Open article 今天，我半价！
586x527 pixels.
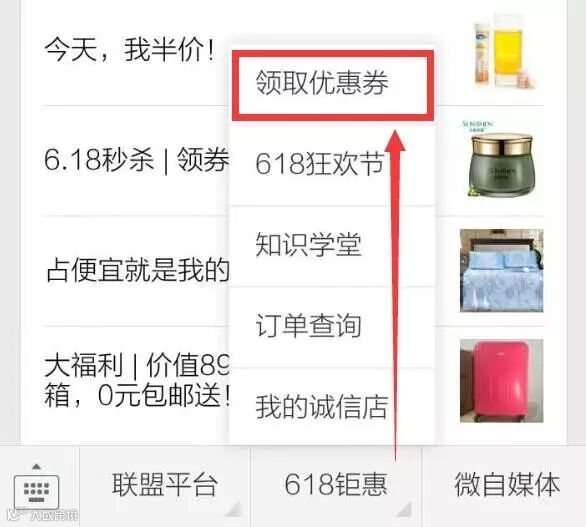[x=129, y=51]
